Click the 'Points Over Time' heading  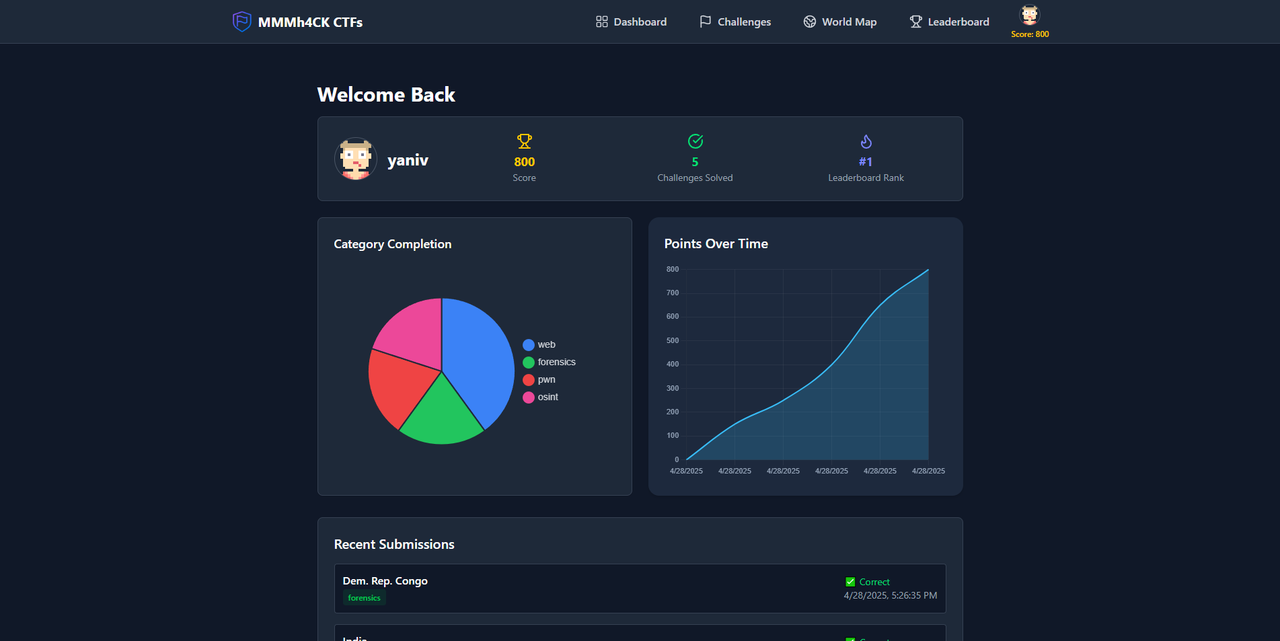point(716,244)
